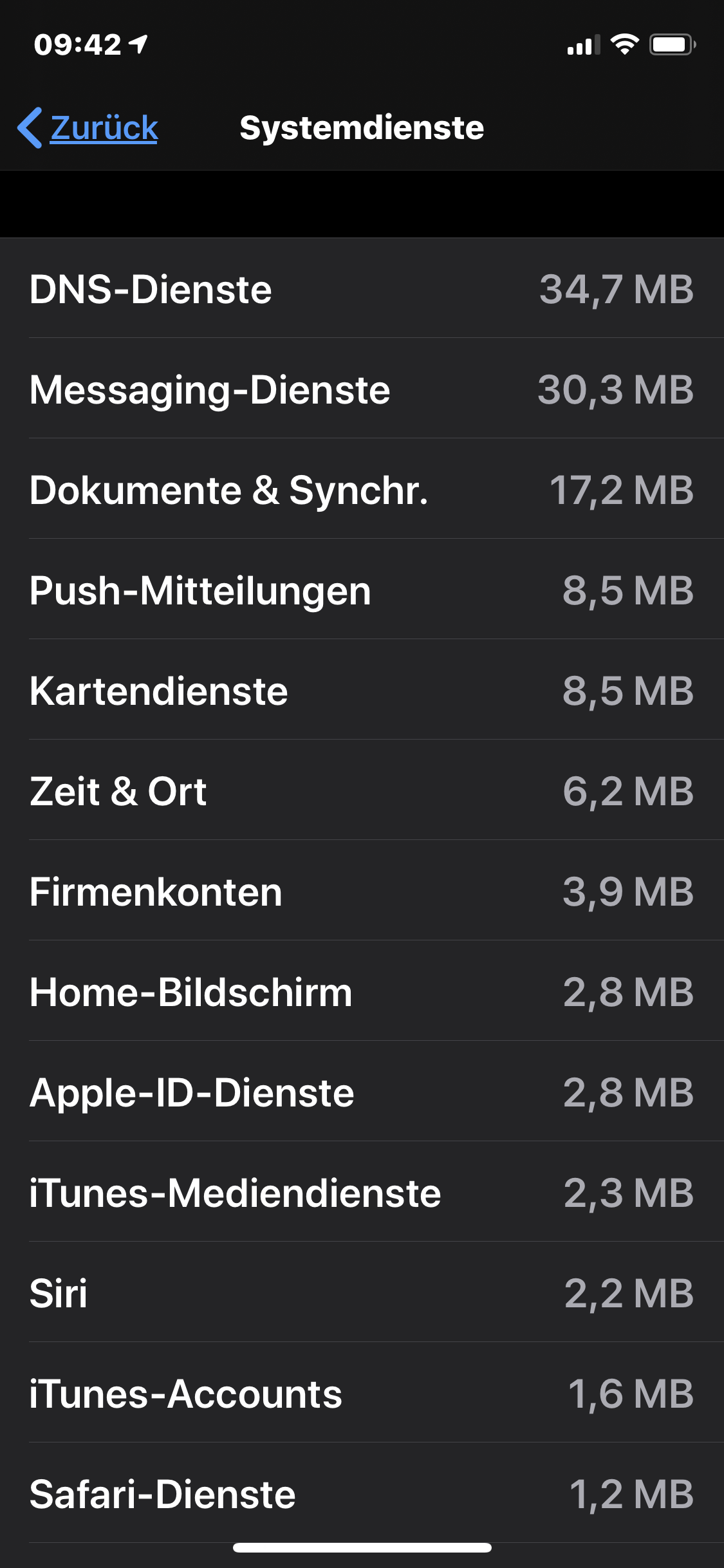Screen dimensions: 724x1568
Task: Tap the location arrow status icon
Action: click(138, 44)
